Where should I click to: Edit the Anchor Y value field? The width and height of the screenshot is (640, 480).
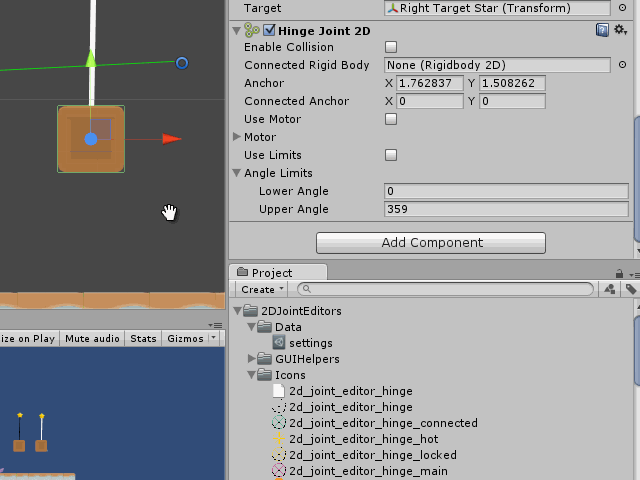coord(512,83)
